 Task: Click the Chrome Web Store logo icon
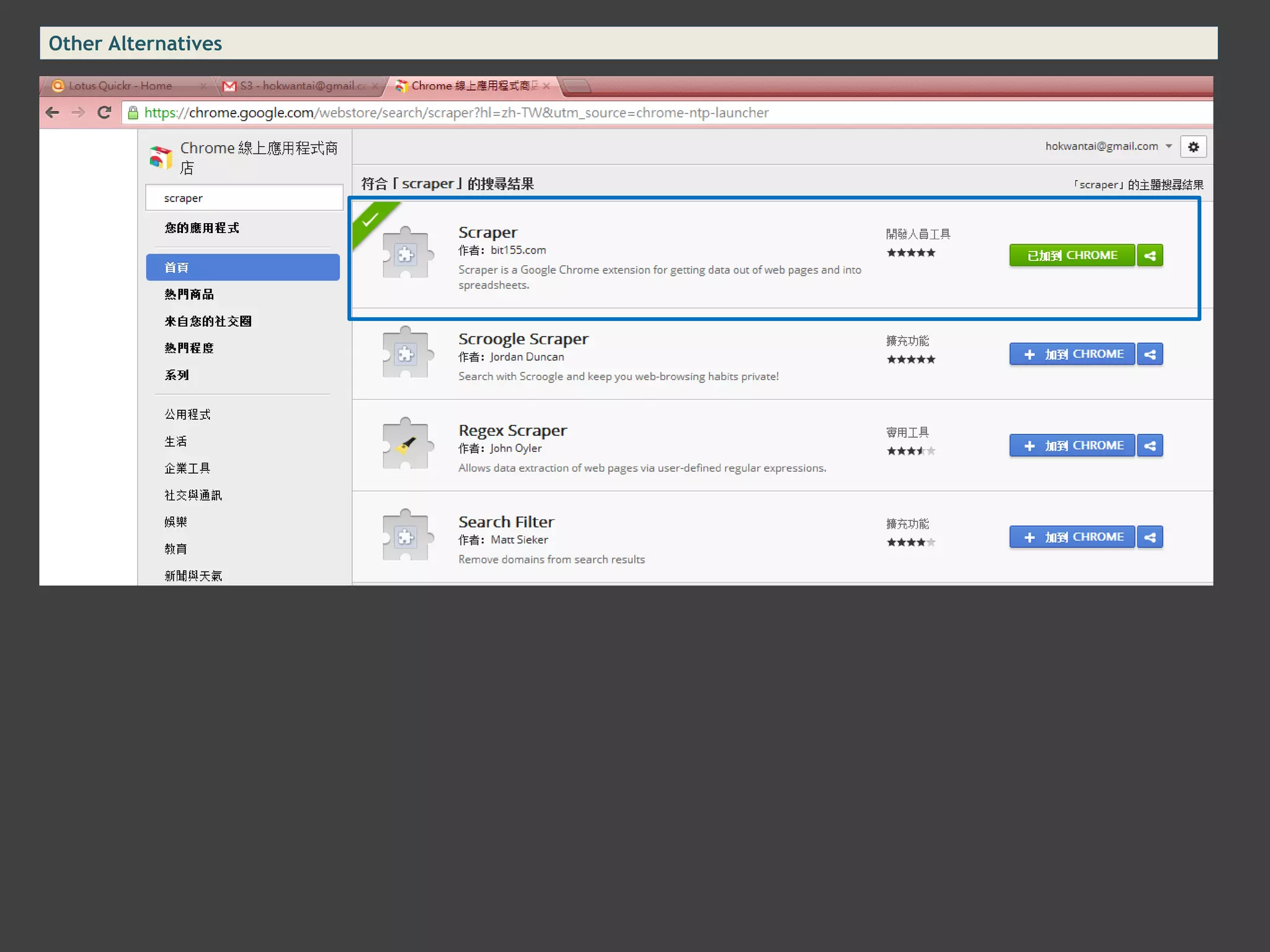[161, 157]
